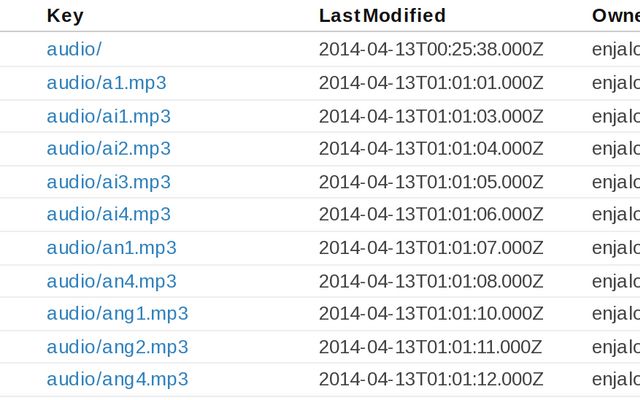Click the owner cell for audio/an1.mp3
Viewport: 640px width, 400px height.
tap(615, 248)
